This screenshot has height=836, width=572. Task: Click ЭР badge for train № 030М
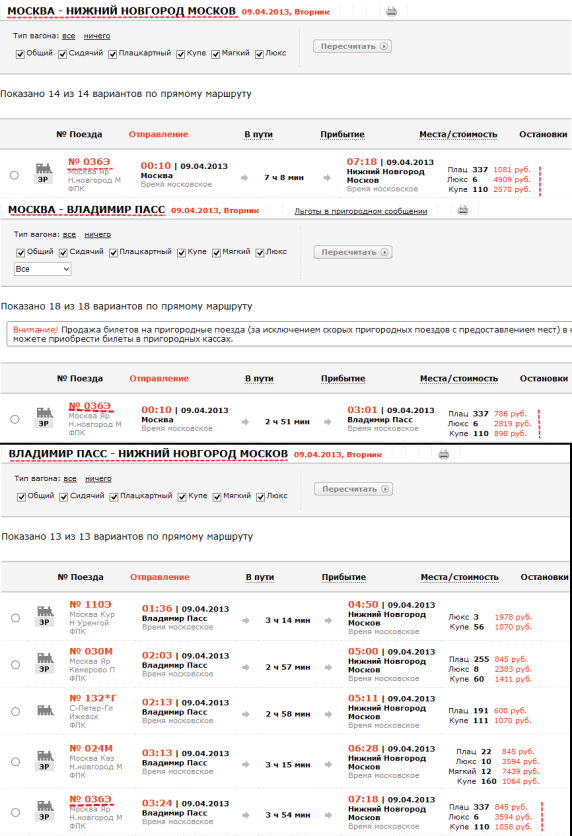click(x=45, y=669)
